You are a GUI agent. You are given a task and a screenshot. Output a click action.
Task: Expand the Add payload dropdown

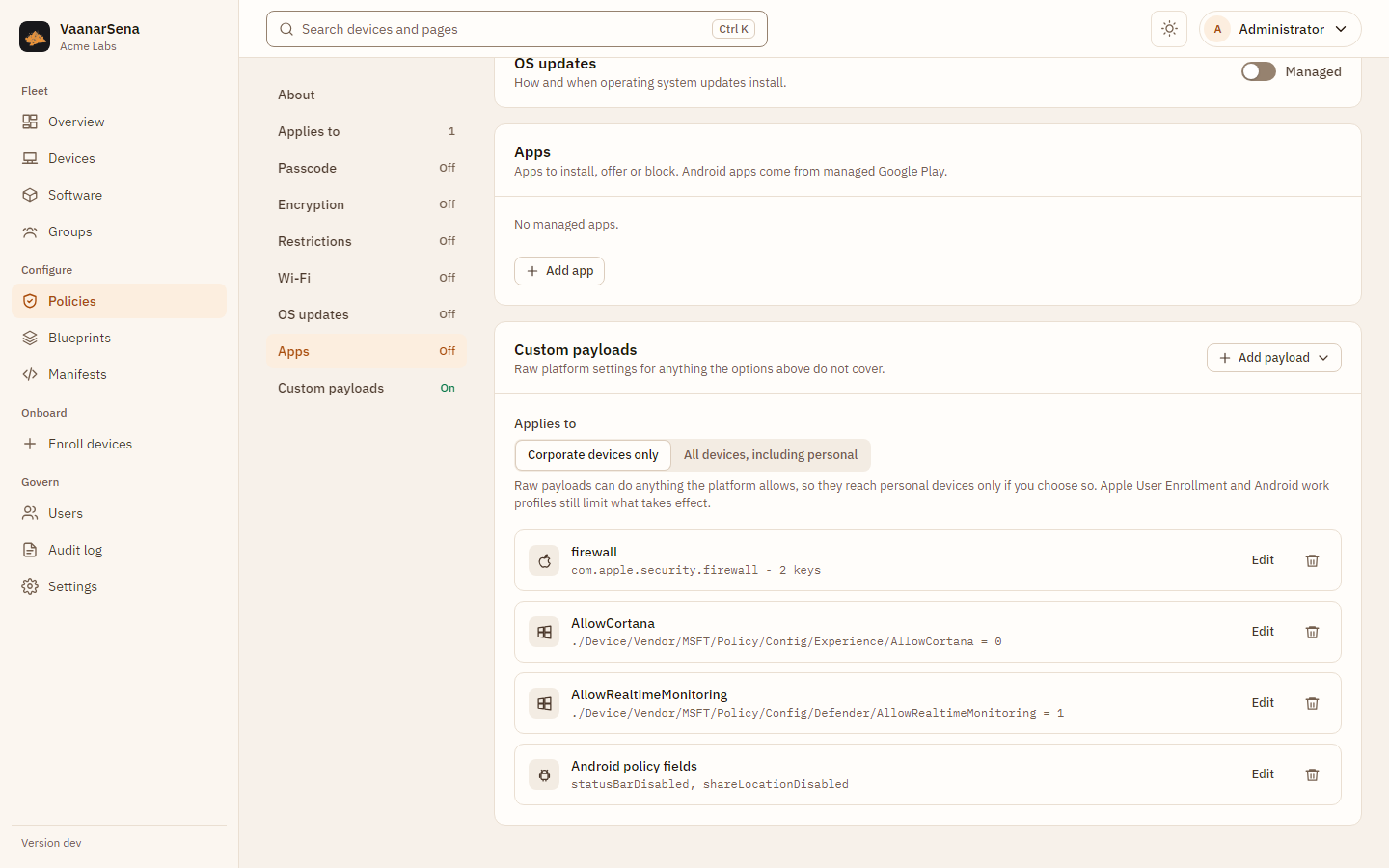coord(1273,358)
